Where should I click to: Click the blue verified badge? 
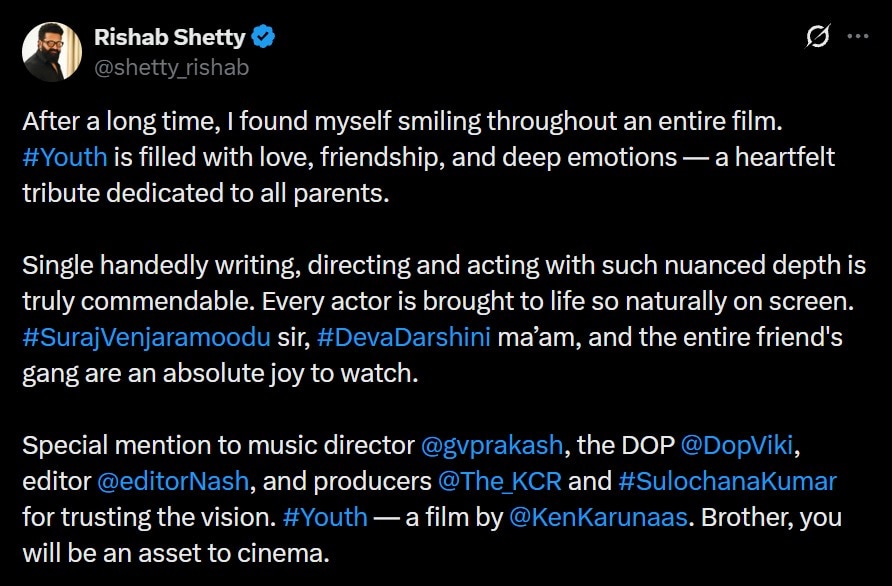264,38
